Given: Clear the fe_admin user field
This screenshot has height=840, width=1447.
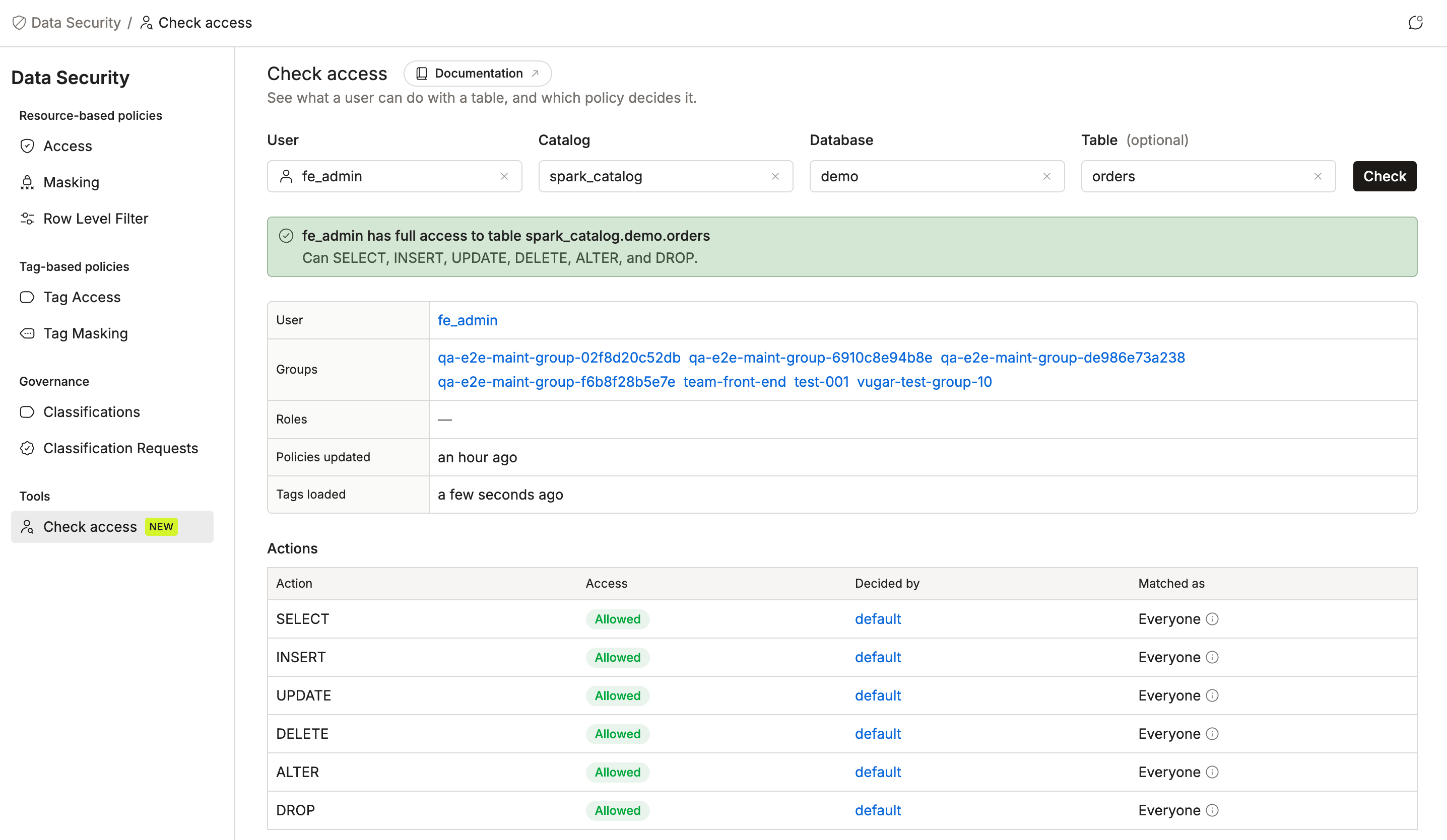Looking at the screenshot, I should [504, 176].
